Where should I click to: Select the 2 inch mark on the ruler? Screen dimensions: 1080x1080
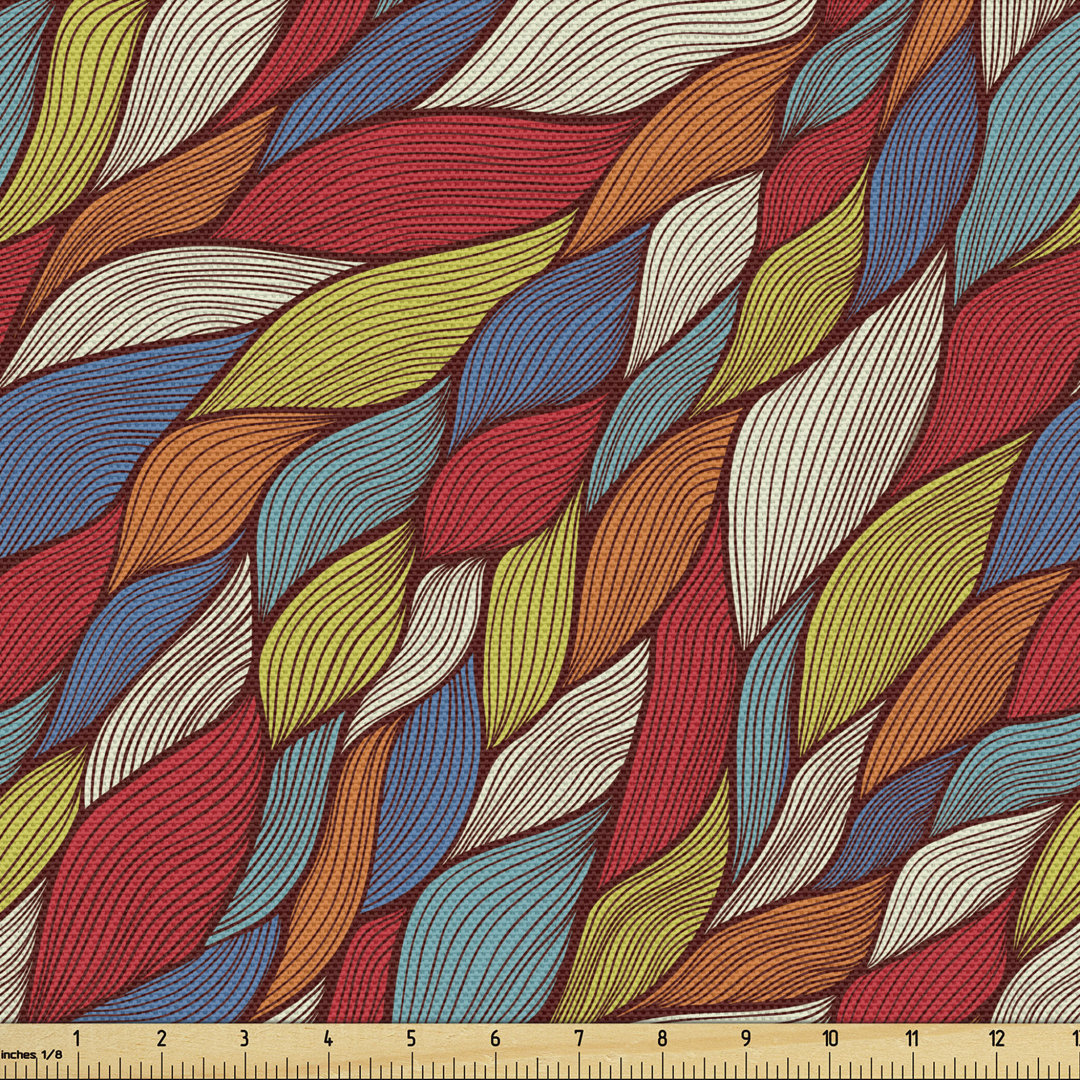161,1039
